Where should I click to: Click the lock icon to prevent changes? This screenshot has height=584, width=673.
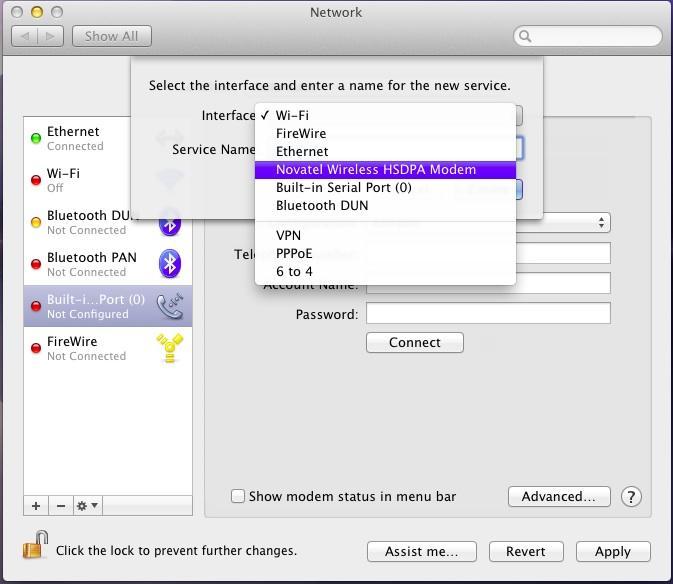[36, 546]
